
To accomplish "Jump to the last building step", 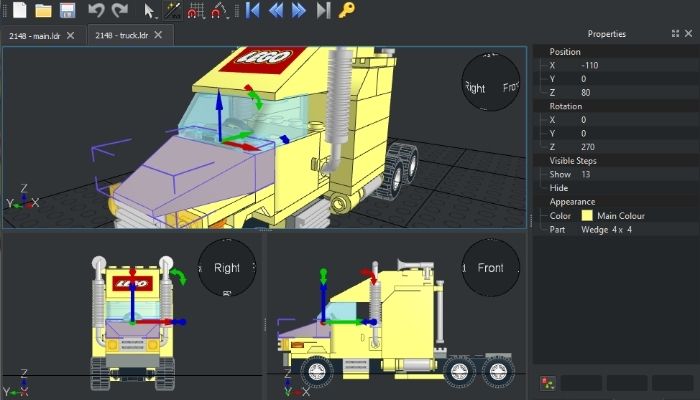I will click(323, 11).
